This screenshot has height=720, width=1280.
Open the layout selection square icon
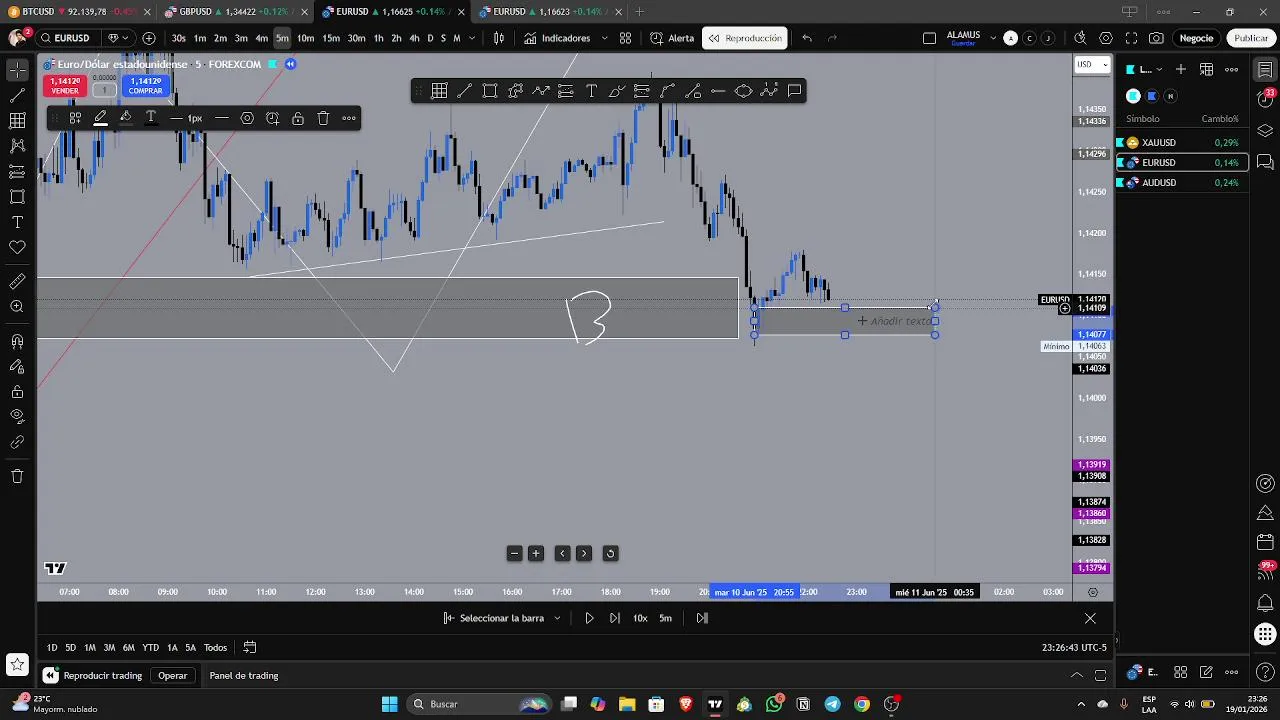tap(929, 38)
